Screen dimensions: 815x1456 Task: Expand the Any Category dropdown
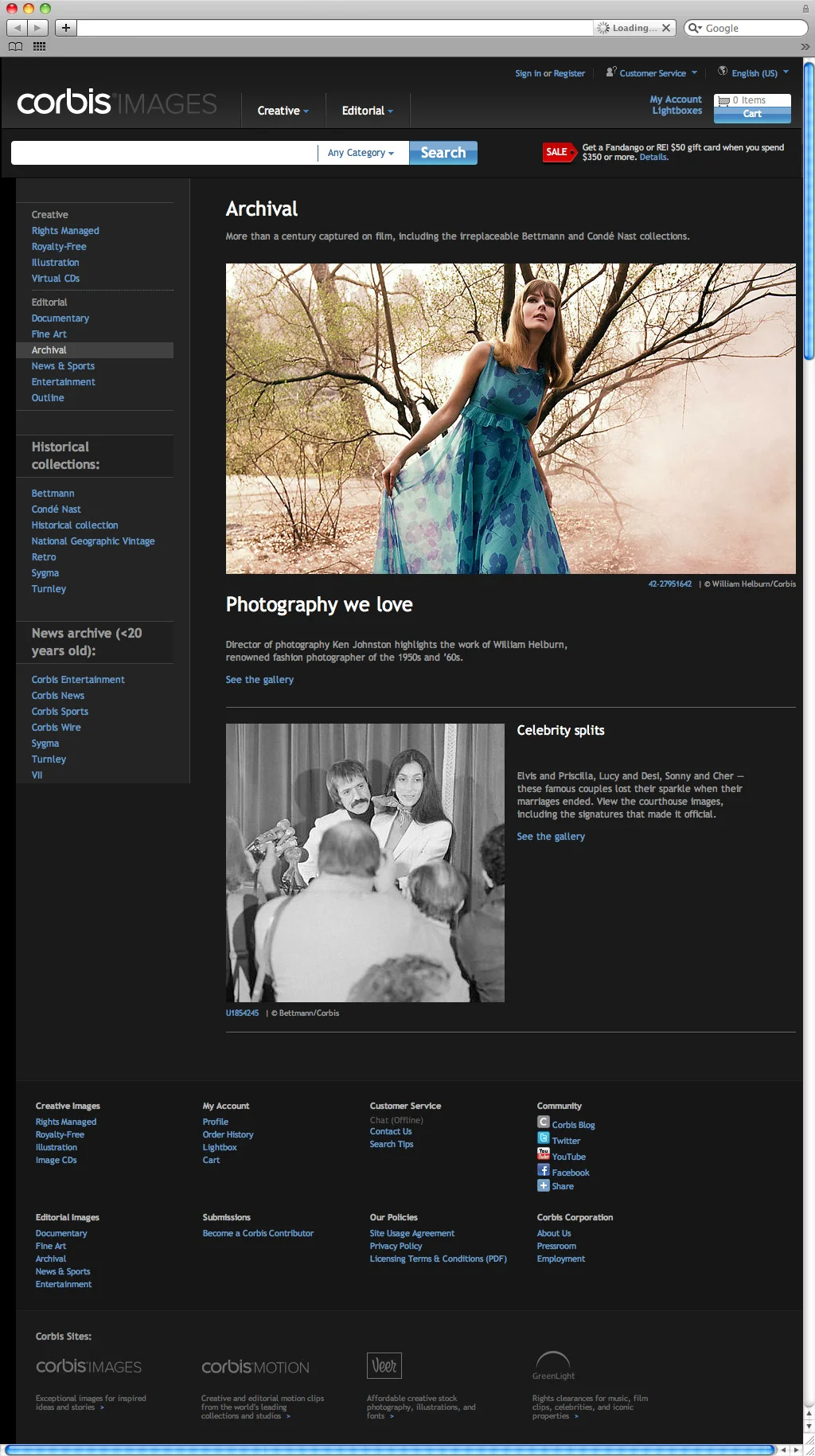tap(361, 153)
